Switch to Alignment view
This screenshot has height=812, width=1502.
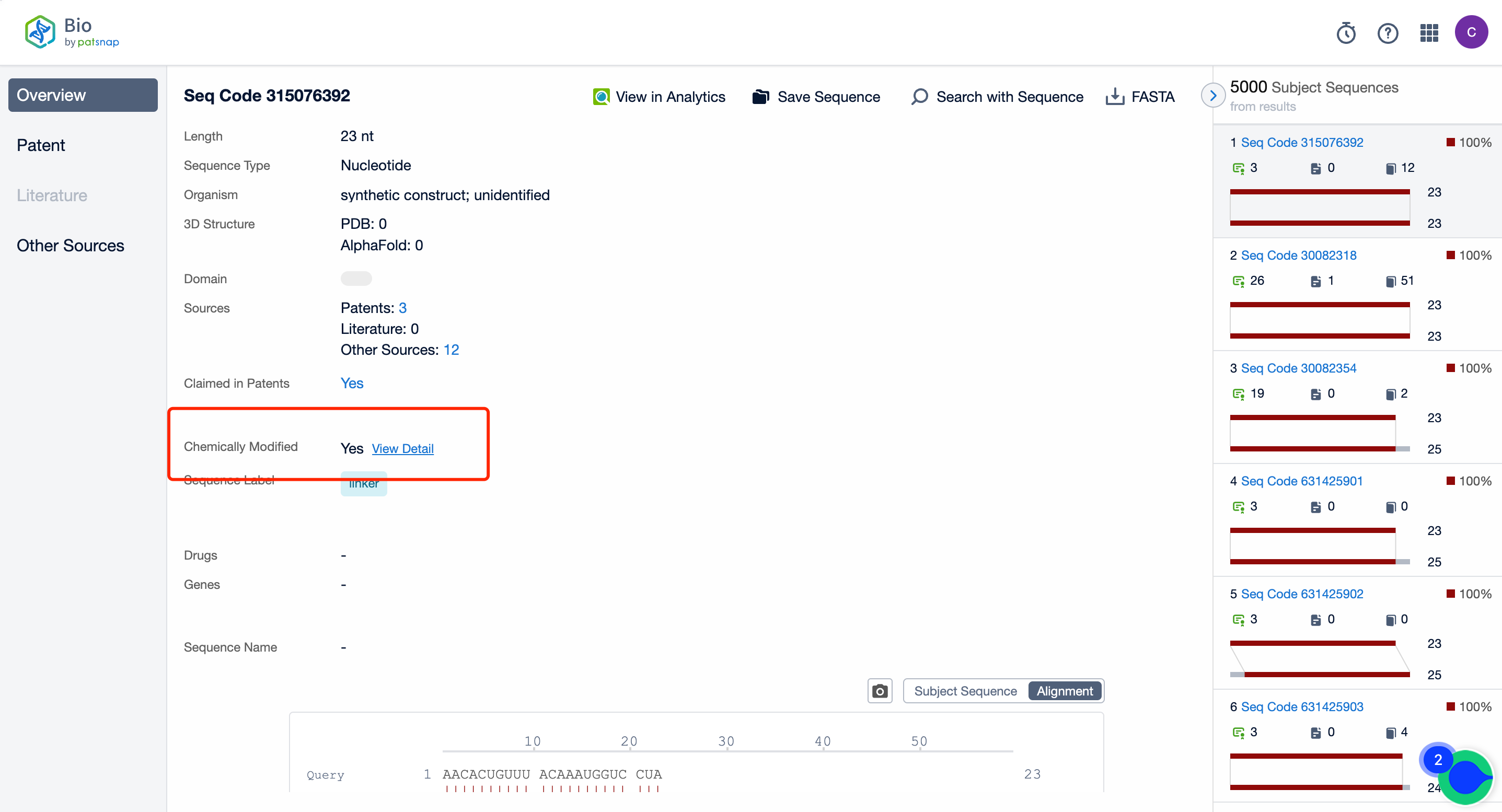[x=1064, y=691]
